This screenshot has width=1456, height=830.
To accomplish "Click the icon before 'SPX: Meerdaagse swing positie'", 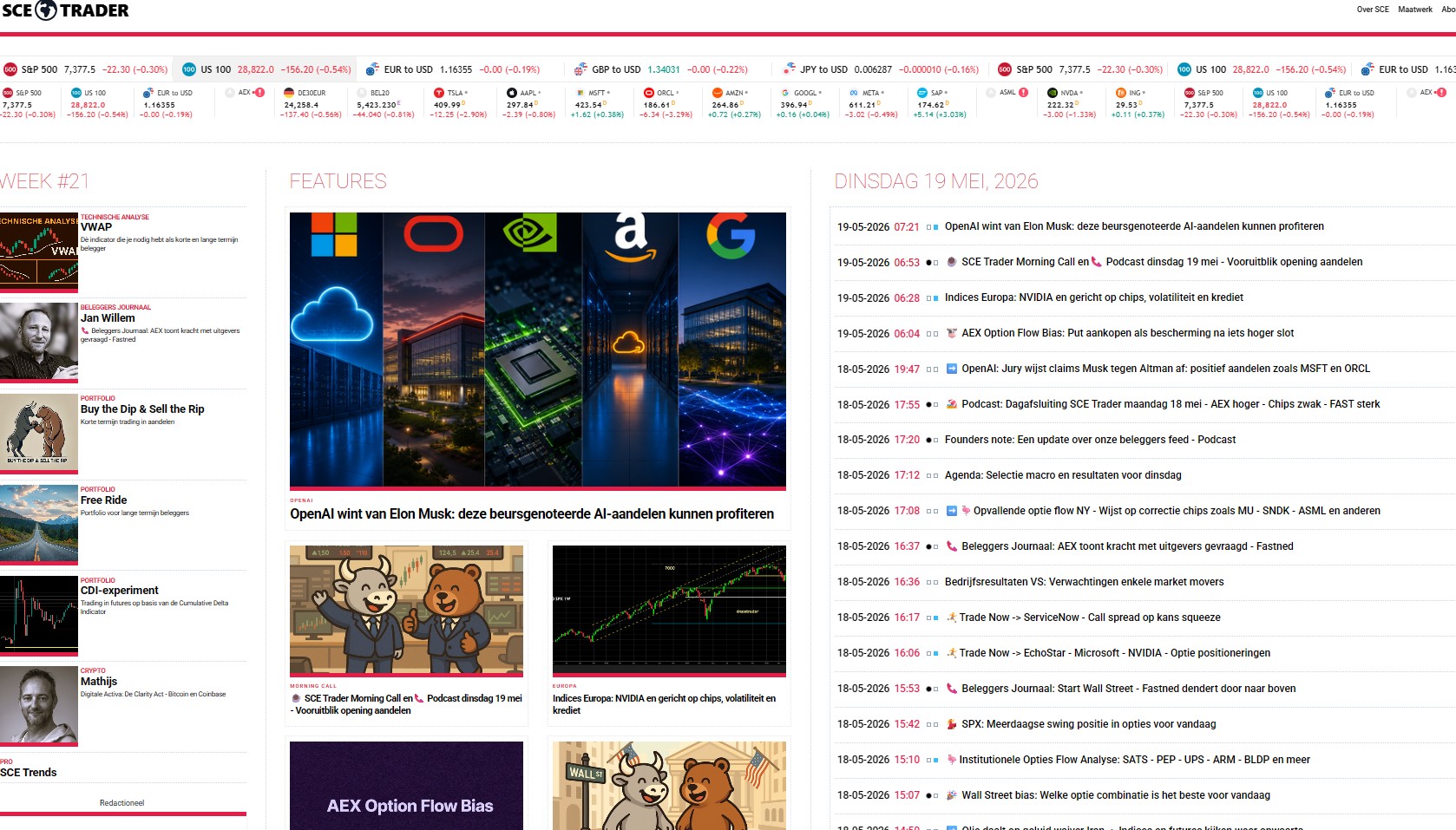I will pyautogui.click(x=952, y=724).
